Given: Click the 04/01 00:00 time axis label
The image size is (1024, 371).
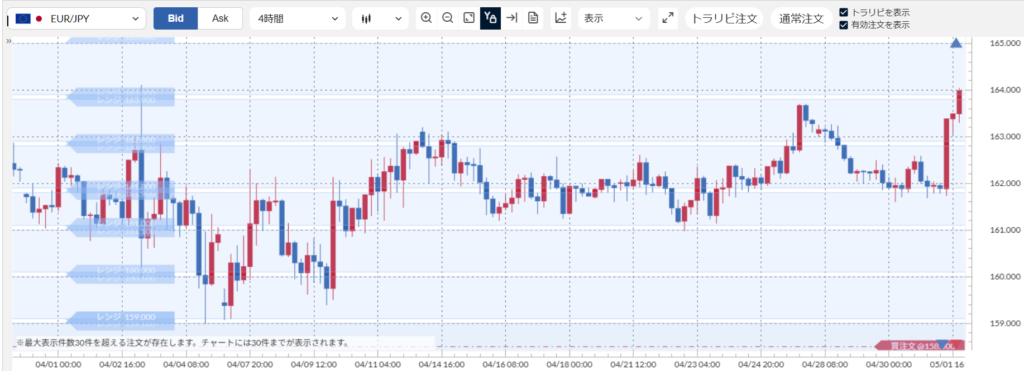Looking at the screenshot, I should click(x=57, y=363).
